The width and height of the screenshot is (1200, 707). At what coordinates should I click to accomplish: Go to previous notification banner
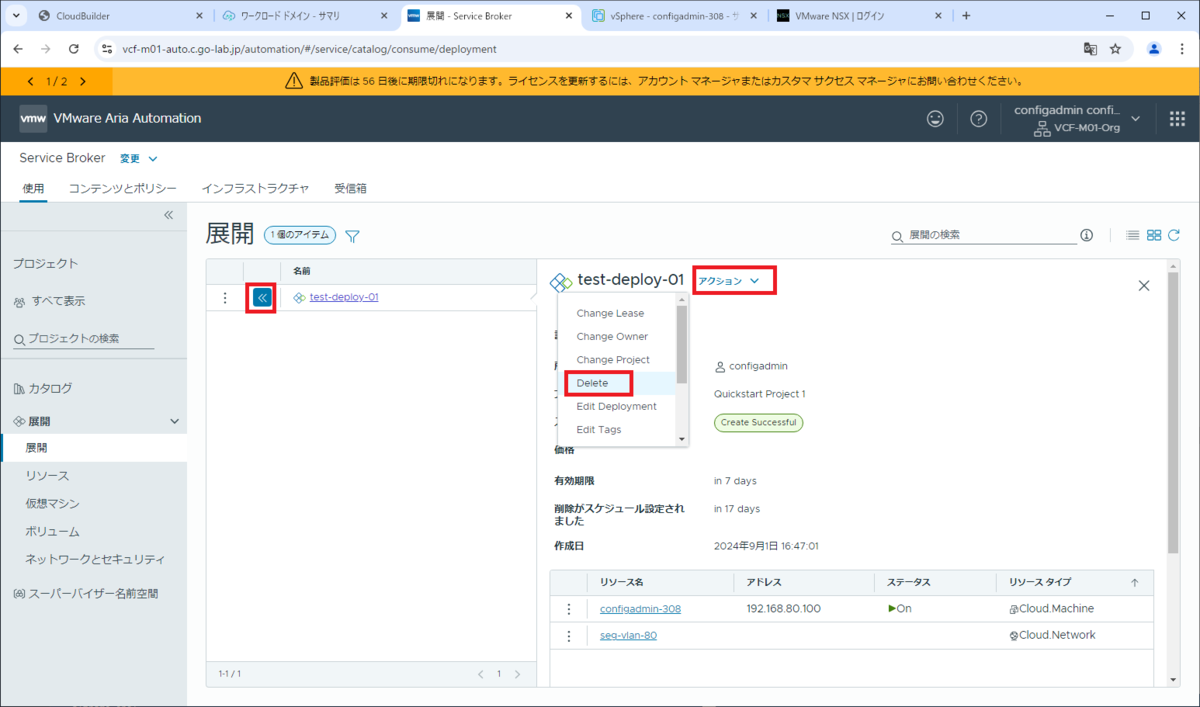[30, 81]
